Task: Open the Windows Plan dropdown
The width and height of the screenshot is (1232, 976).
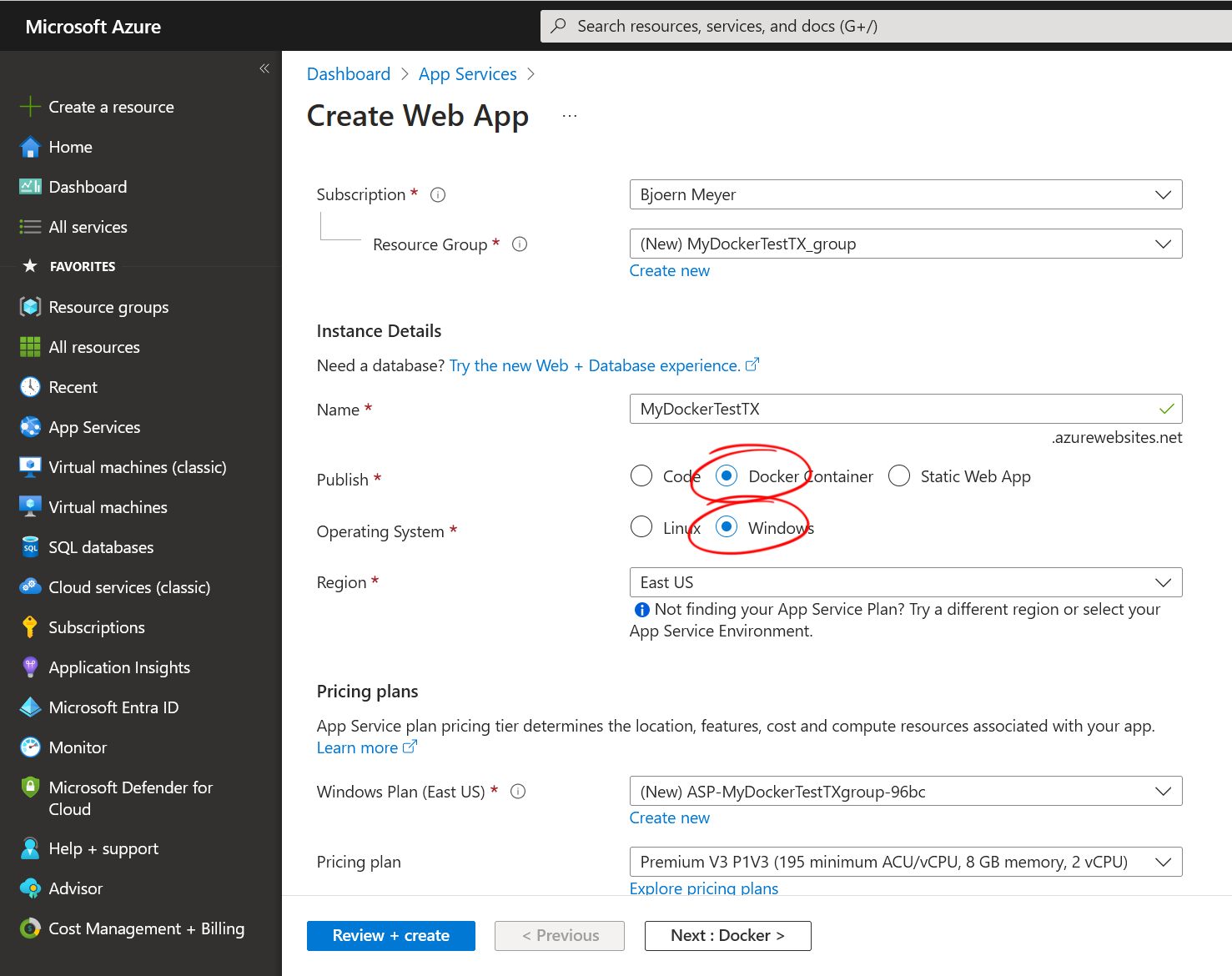Action: click(x=906, y=792)
